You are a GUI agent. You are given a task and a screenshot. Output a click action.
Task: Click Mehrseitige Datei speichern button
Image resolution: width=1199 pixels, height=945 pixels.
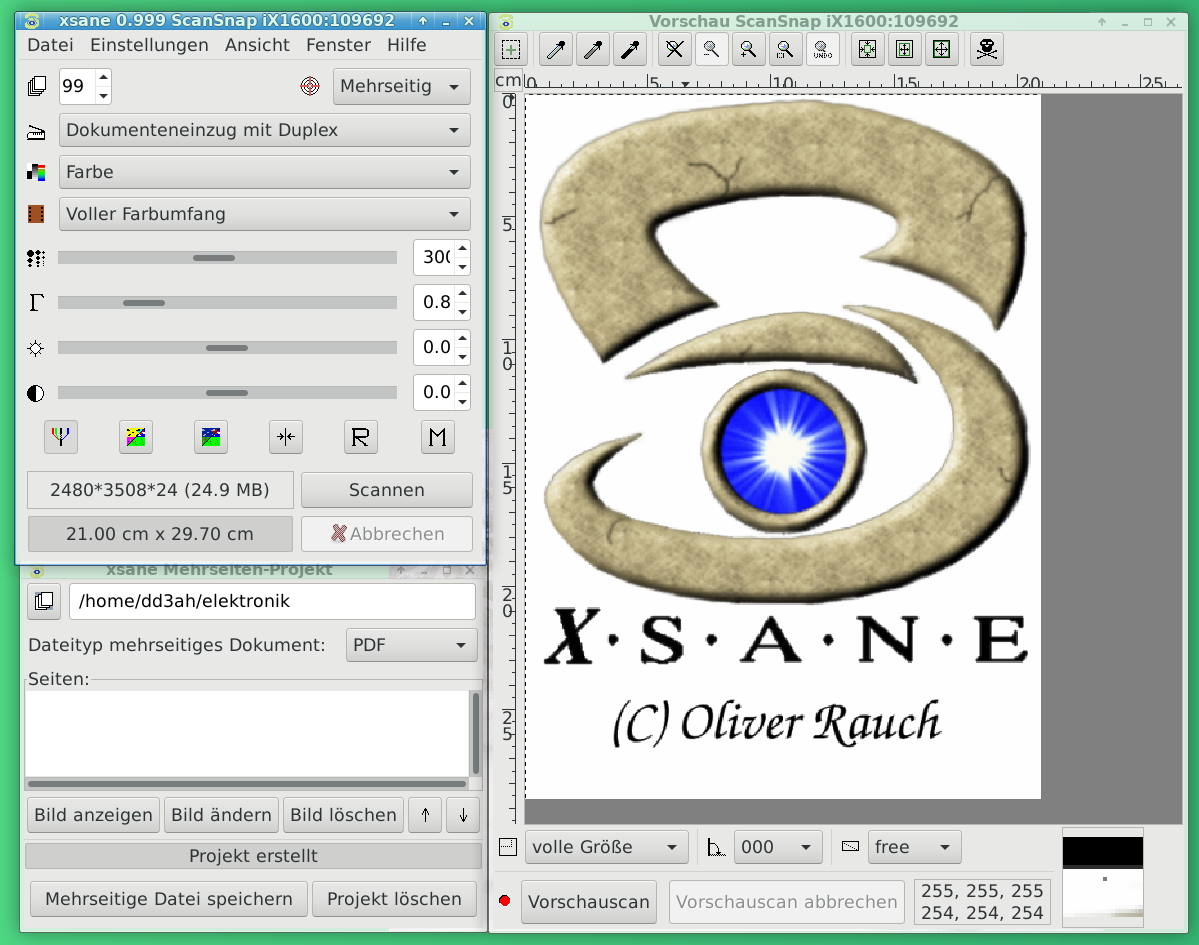point(169,899)
